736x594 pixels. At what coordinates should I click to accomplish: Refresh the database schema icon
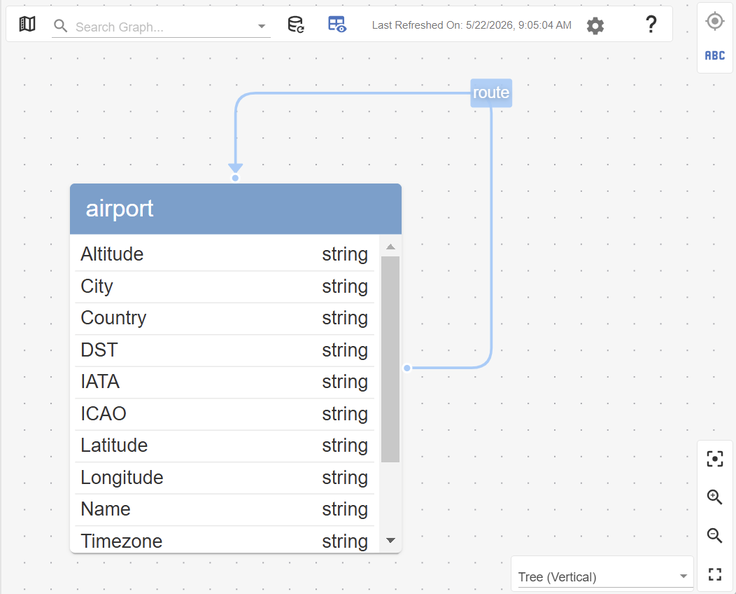(x=296, y=24)
